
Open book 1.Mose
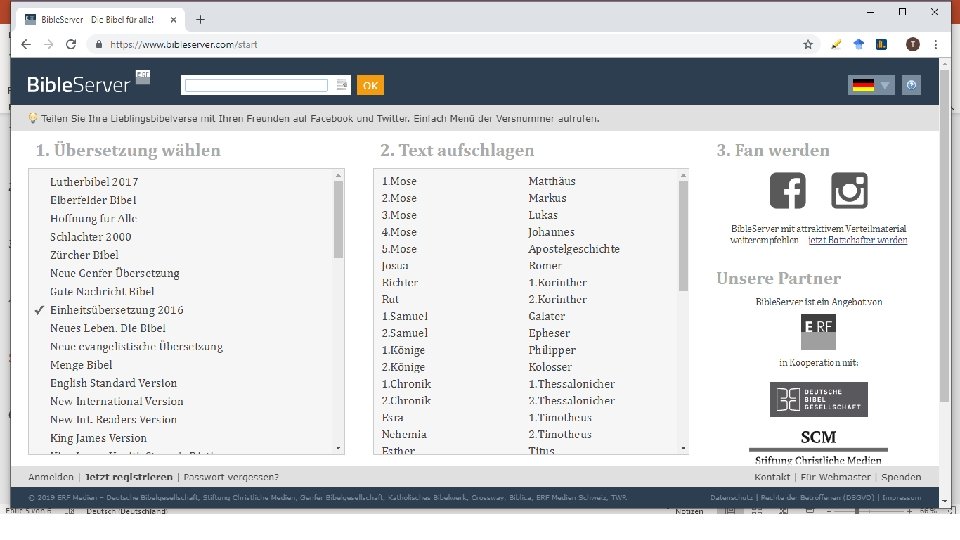pos(399,181)
